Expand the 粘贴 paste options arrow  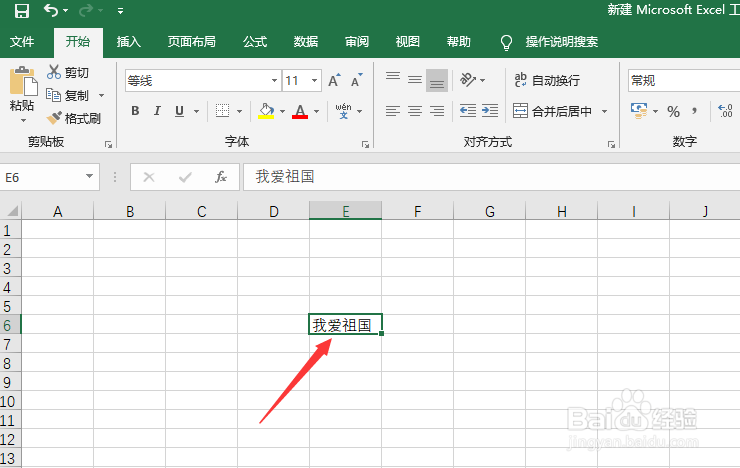[x=23, y=121]
